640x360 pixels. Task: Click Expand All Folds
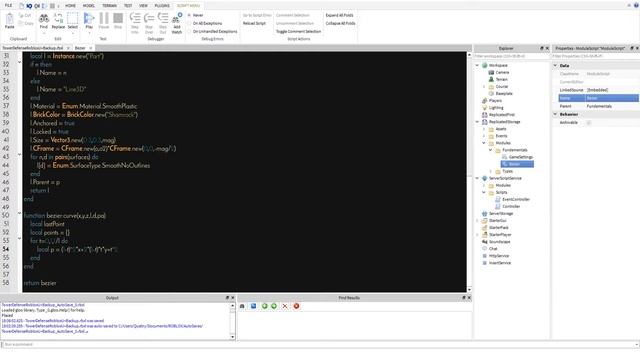coord(340,15)
